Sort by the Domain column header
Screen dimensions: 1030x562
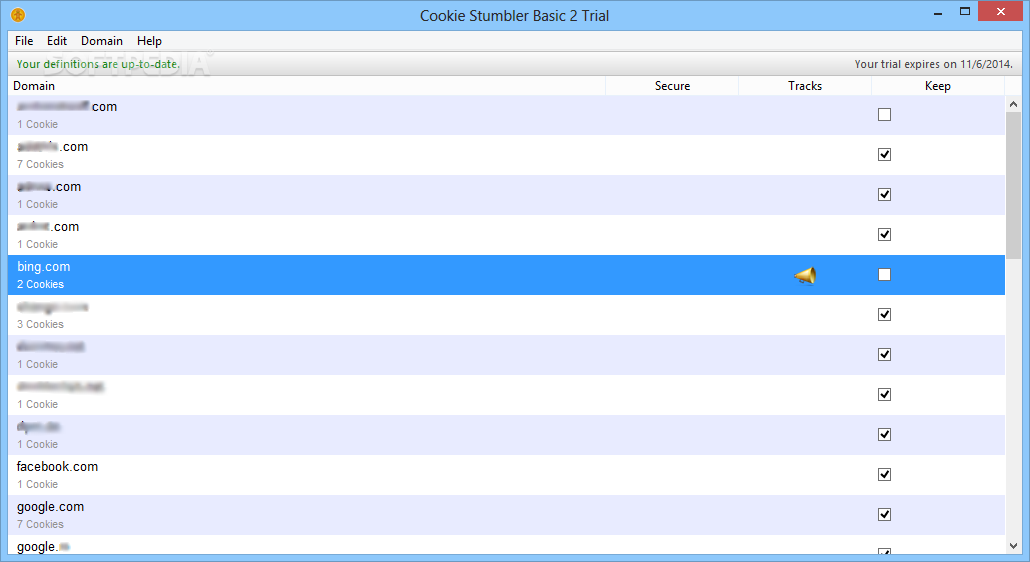(x=306, y=86)
